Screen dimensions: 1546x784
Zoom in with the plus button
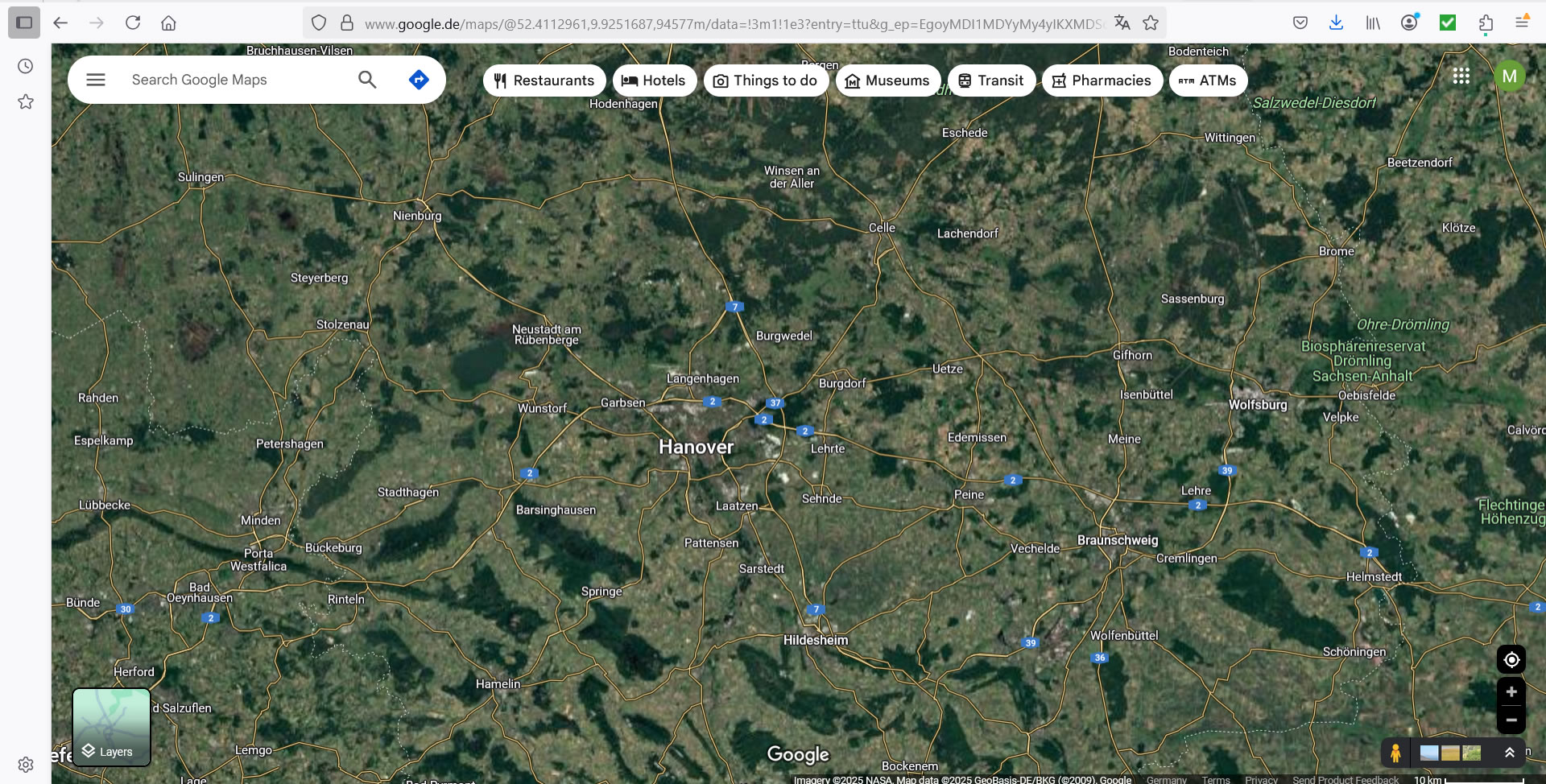click(1511, 692)
